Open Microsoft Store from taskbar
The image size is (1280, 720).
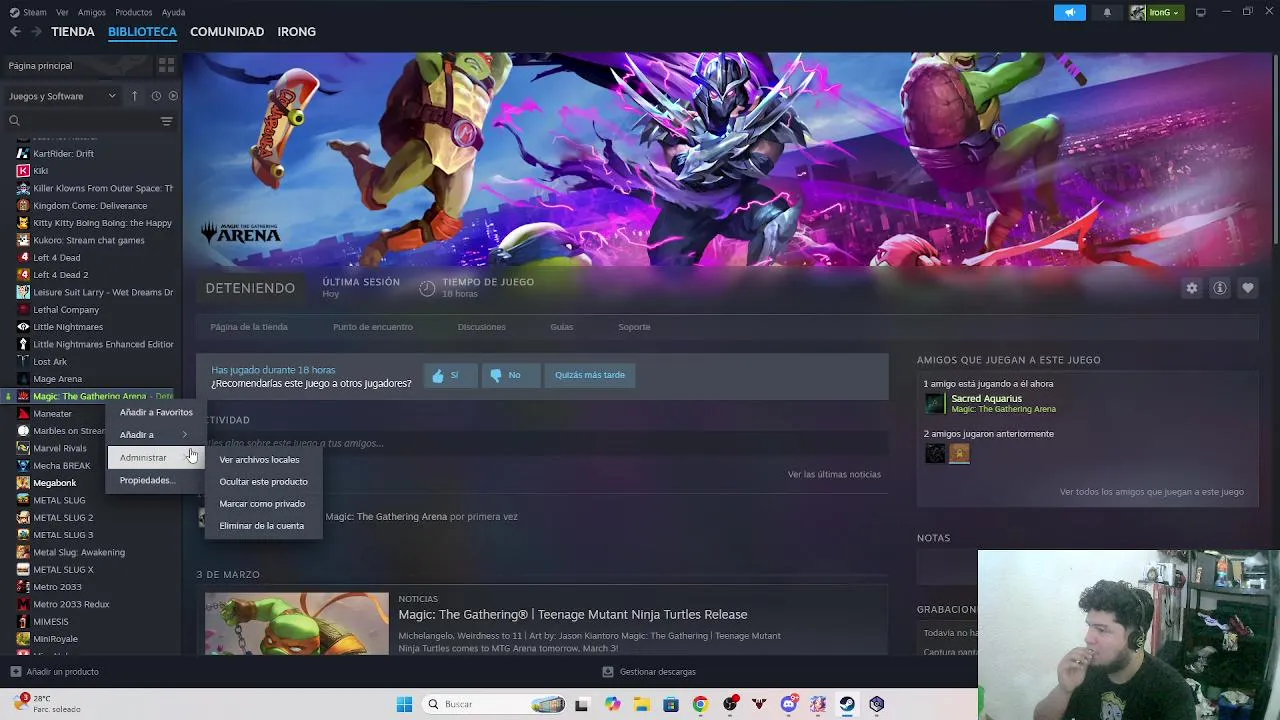coord(671,704)
